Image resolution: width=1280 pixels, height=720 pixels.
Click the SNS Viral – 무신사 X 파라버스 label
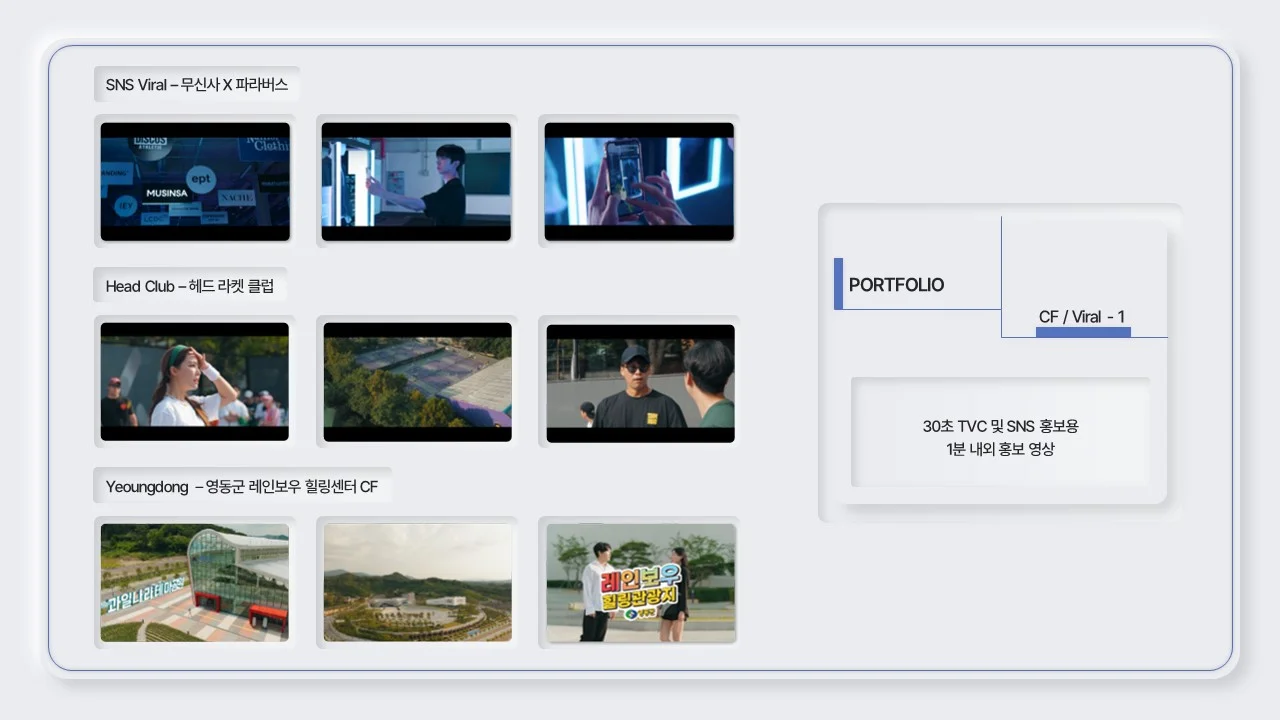pyautogui.click(x=197, y=85)
